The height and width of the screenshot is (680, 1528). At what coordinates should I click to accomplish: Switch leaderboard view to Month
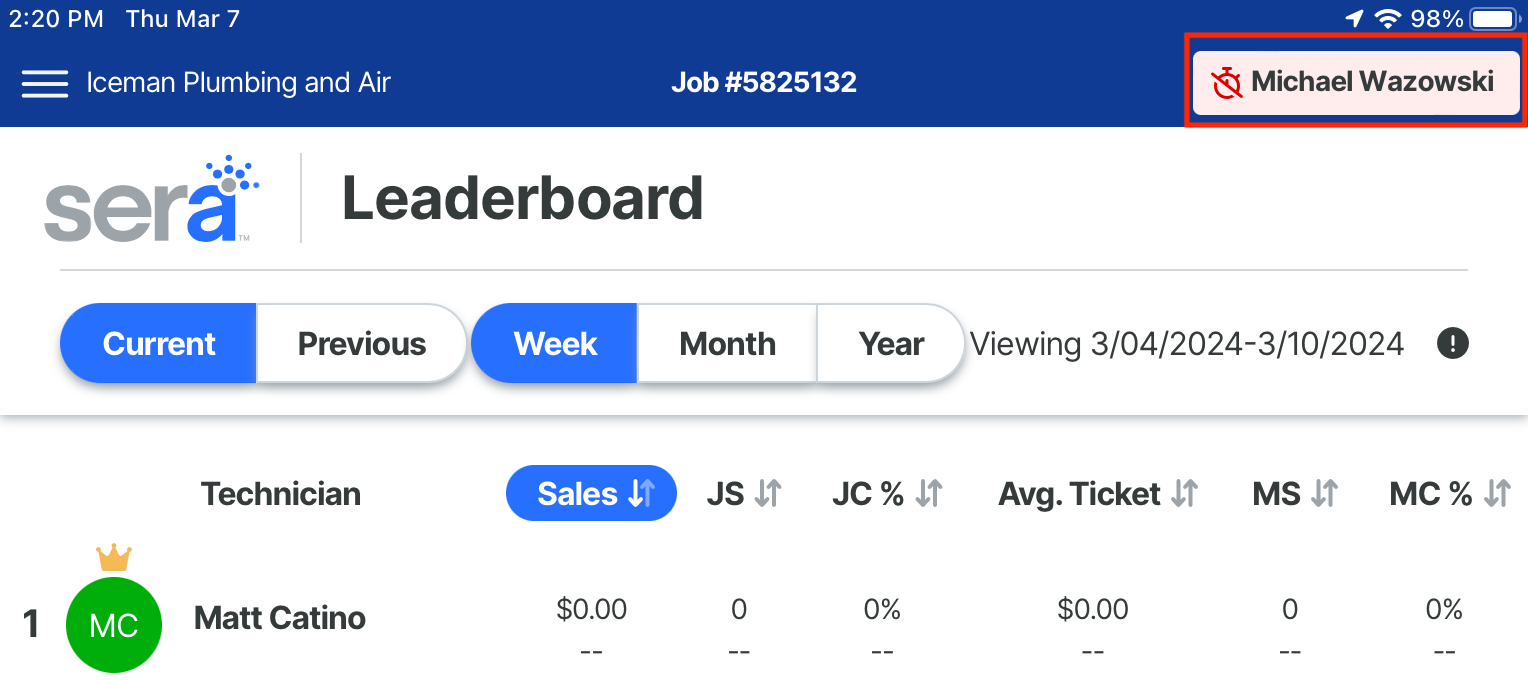pyautogui.click(x=728, y=344)
